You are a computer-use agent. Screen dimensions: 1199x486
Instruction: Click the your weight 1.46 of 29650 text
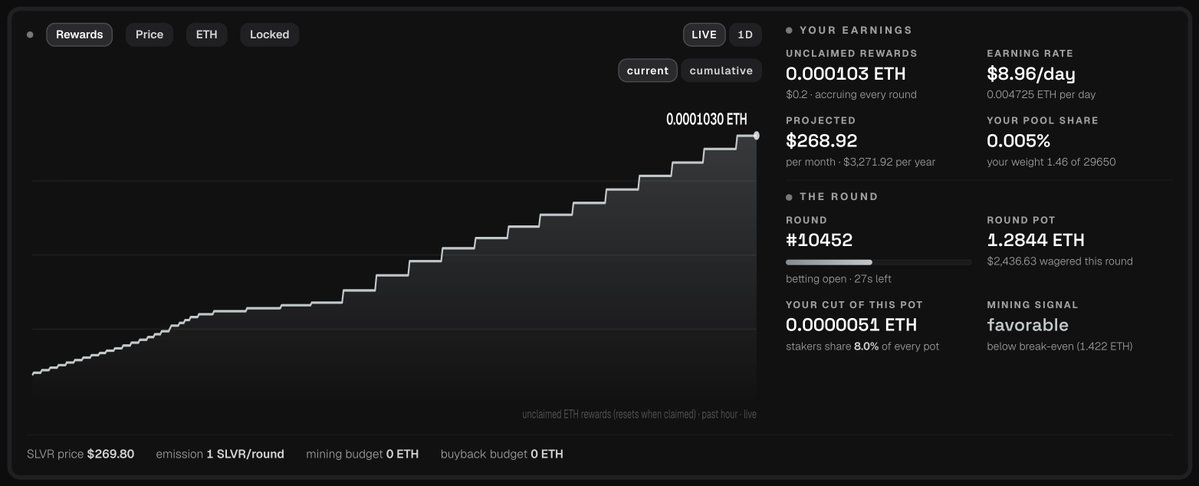click(1052, 162)
